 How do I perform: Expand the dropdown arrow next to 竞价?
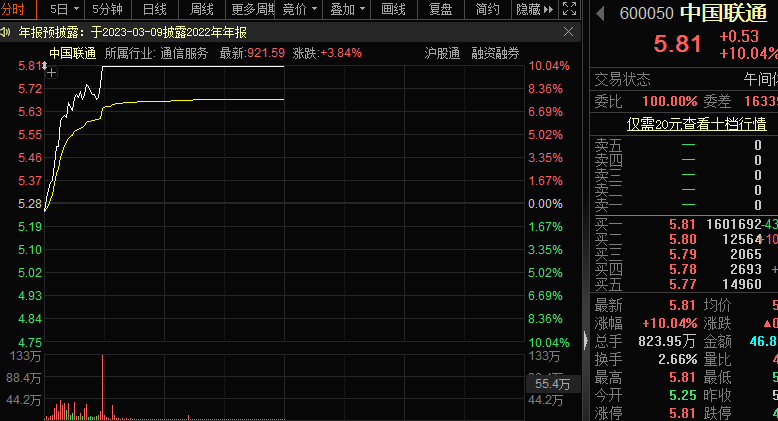pos(315,9)
